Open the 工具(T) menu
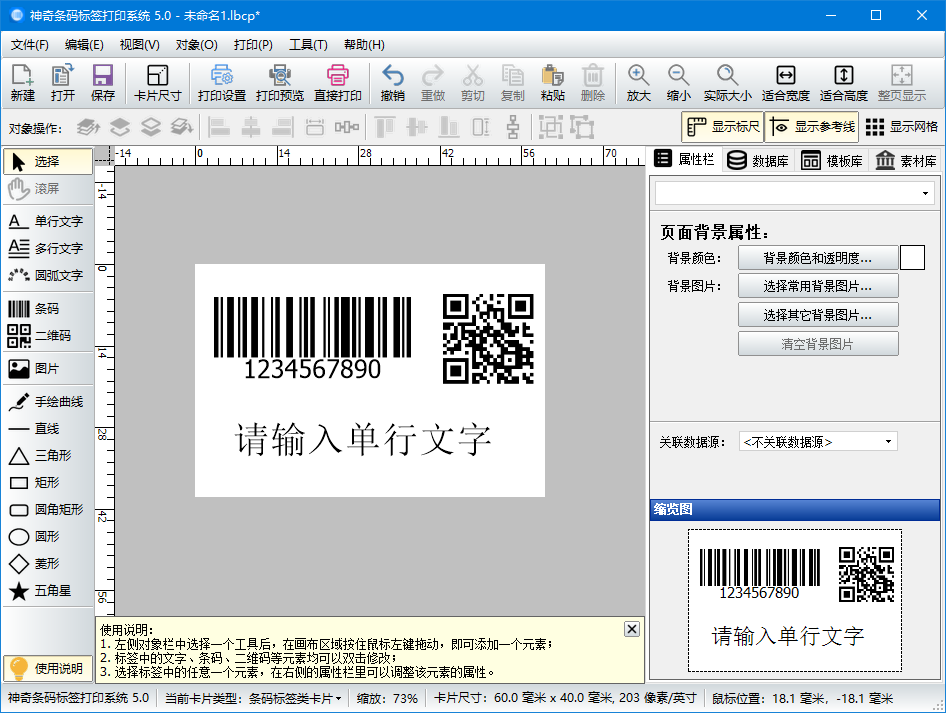The height and width of the screenshot is (713, 946). [x=307, y=45]
